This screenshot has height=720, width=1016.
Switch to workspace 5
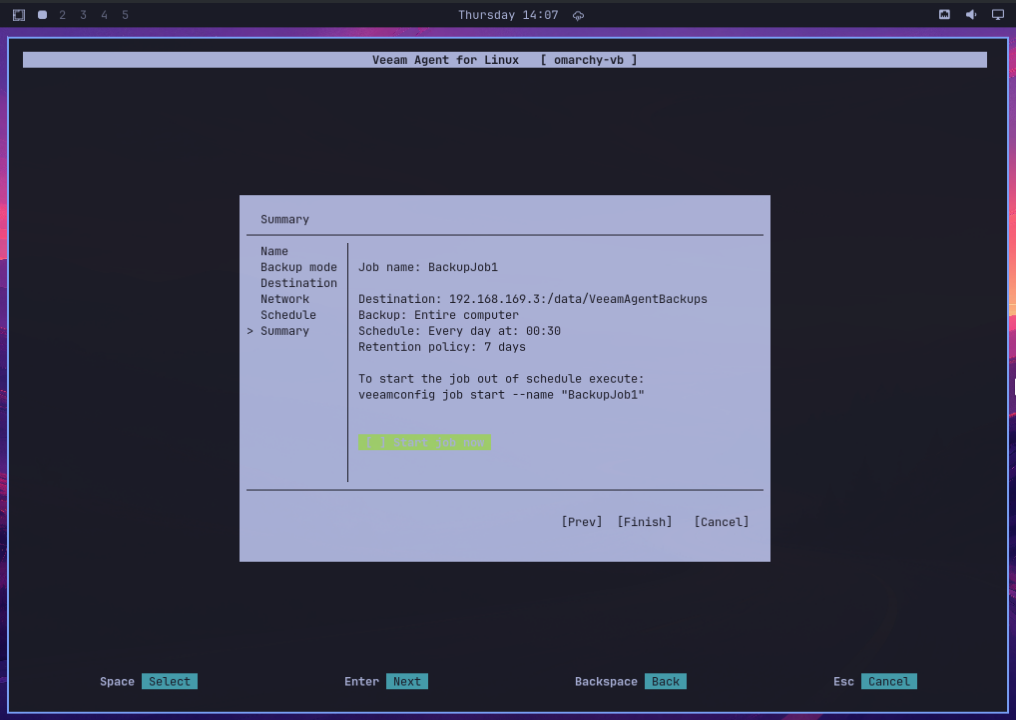(125, 15)
